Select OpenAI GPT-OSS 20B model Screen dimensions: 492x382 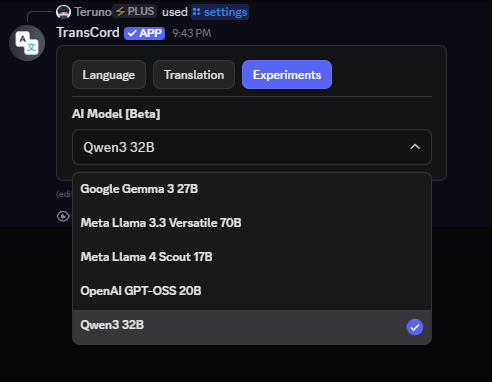pos(252,291)
